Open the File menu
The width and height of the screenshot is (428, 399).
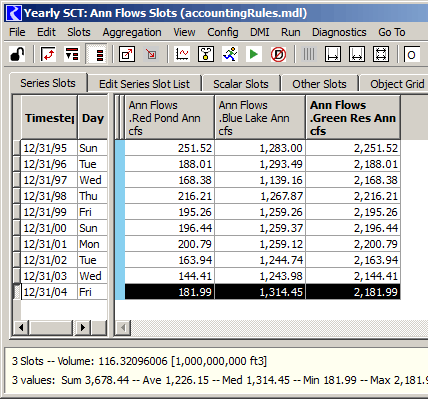coord(17,32)
